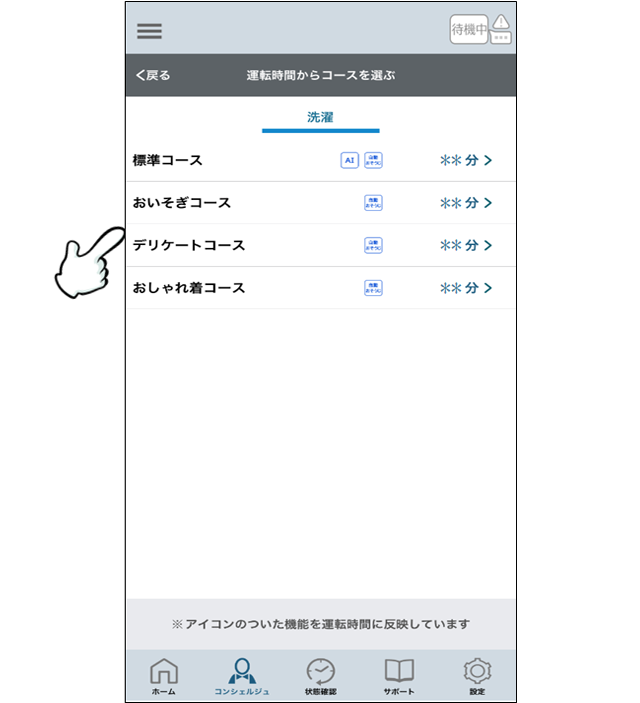640x703 pixels.
Task: Tap the small badge icon on おしゃれ着コース
Action: [373, 288]
